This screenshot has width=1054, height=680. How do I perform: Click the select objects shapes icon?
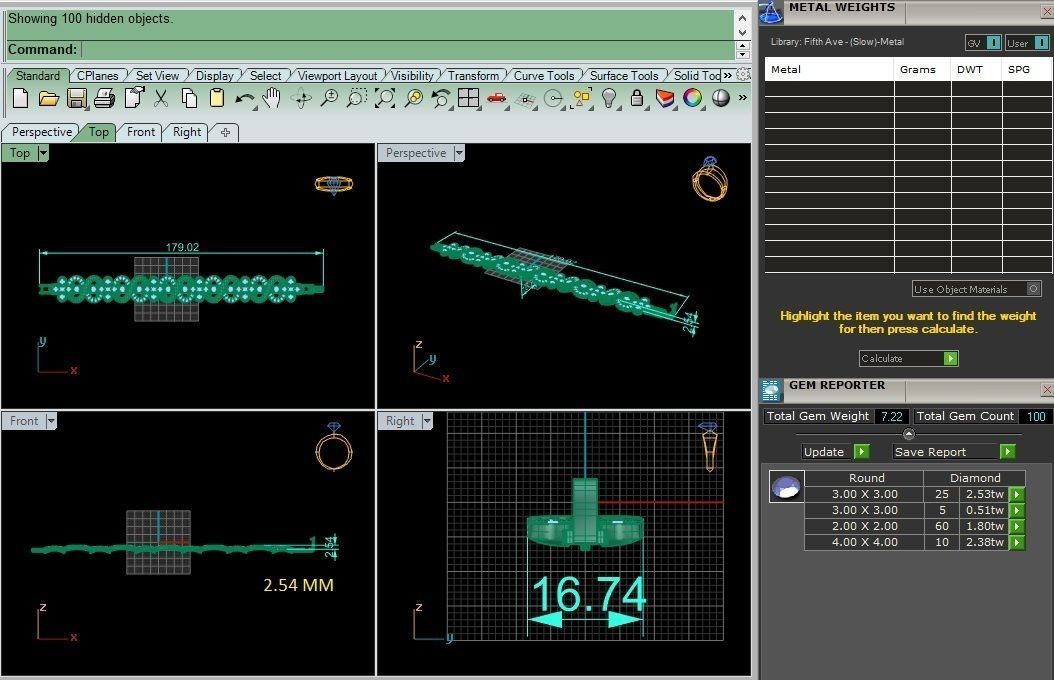[581, 99]
